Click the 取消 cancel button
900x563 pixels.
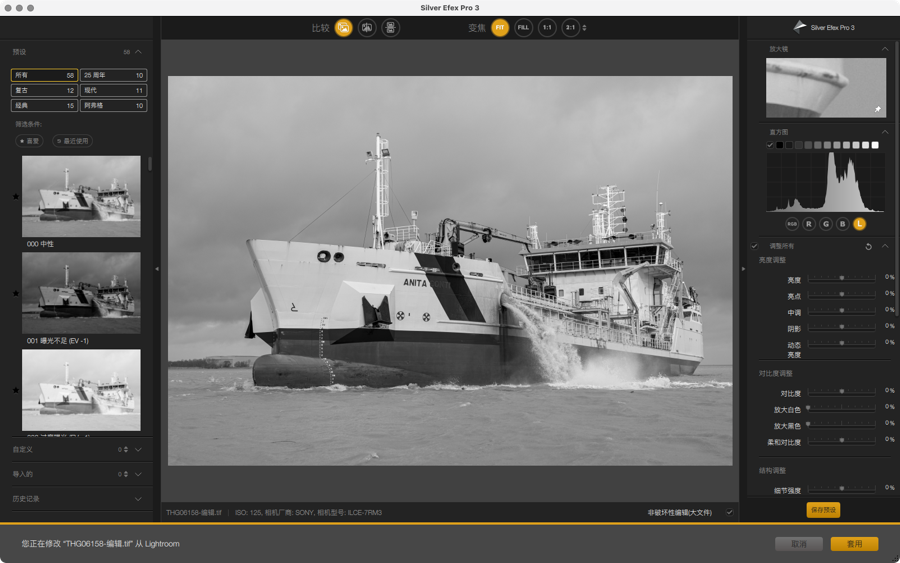click(x=798, y=543)
